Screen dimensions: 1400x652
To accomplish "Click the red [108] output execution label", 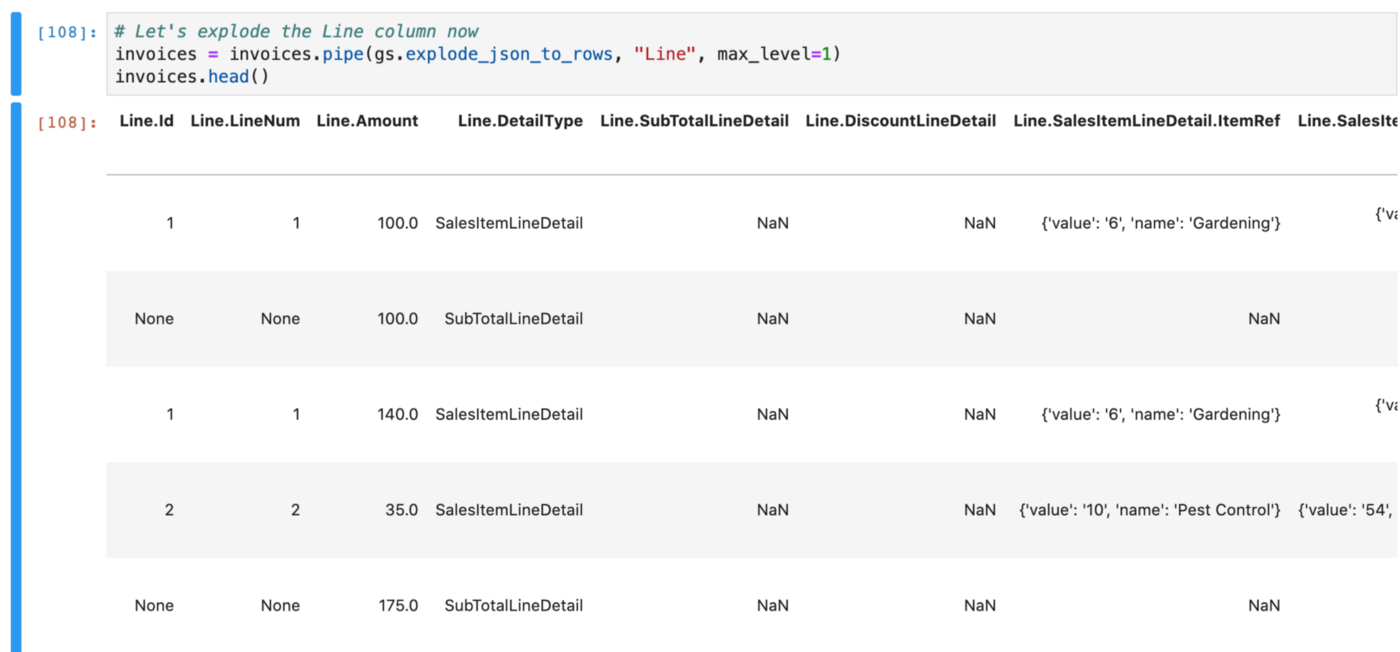I will pyautogui.click(x=62, y=121).
